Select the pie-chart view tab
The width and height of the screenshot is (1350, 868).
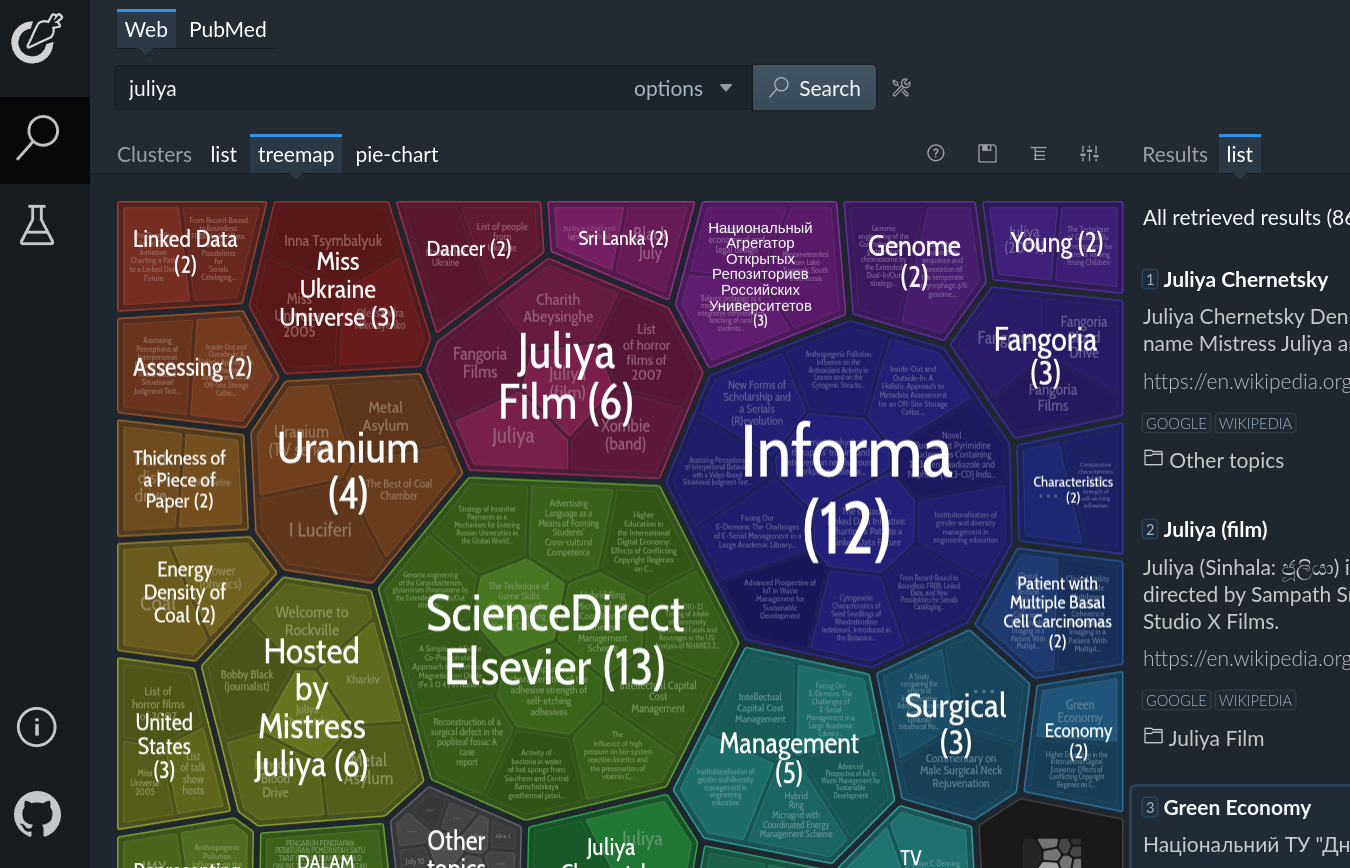(x=397, y=154)
